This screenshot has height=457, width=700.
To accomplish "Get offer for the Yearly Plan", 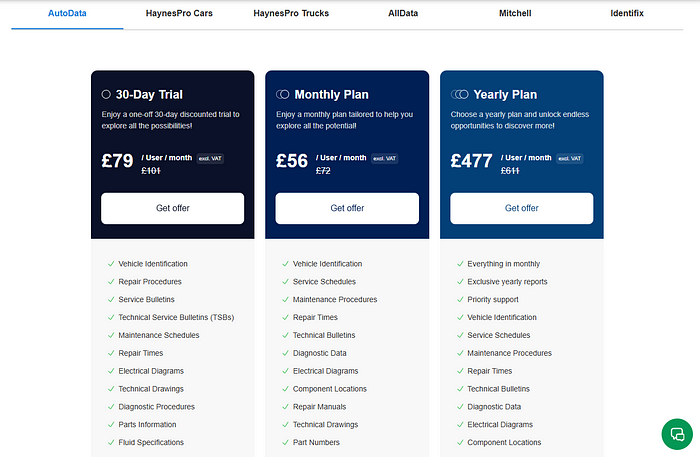I will click(x=522, y=208).
